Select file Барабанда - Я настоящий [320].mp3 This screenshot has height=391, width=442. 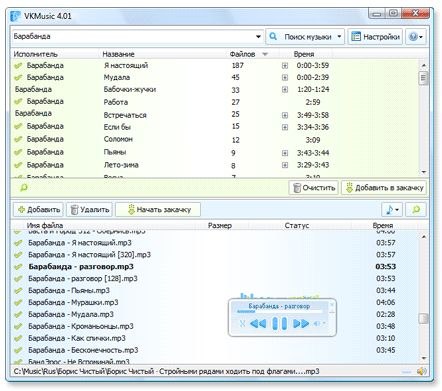(x=215, y=255)
